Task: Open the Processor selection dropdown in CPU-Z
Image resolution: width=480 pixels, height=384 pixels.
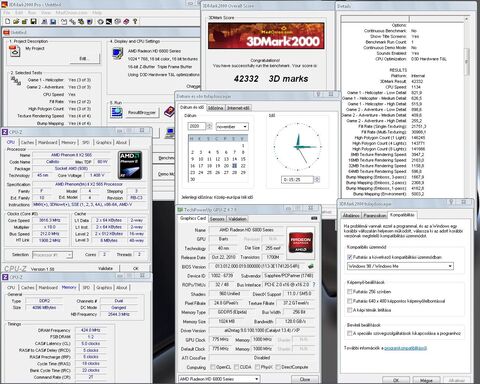Action: 52,255
